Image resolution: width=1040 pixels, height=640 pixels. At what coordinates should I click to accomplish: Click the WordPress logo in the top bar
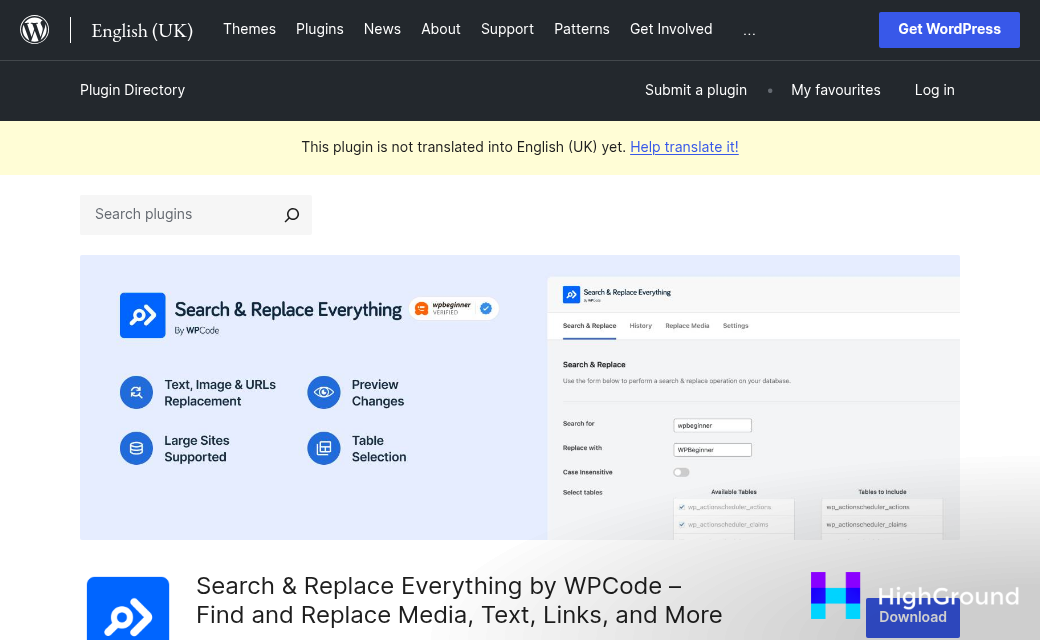34,29
